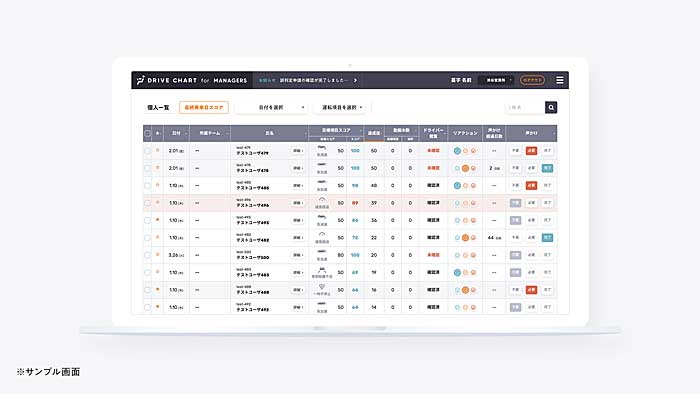Click the red 必要 button in the テストユーザ488 row

[x=531, y=290]
